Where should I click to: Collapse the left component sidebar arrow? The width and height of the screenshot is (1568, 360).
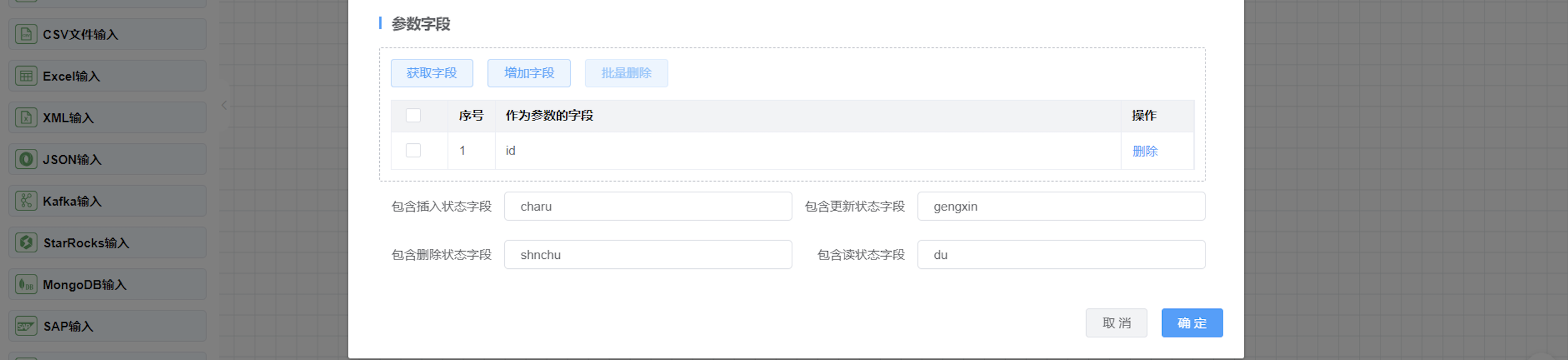coord(224,106)
